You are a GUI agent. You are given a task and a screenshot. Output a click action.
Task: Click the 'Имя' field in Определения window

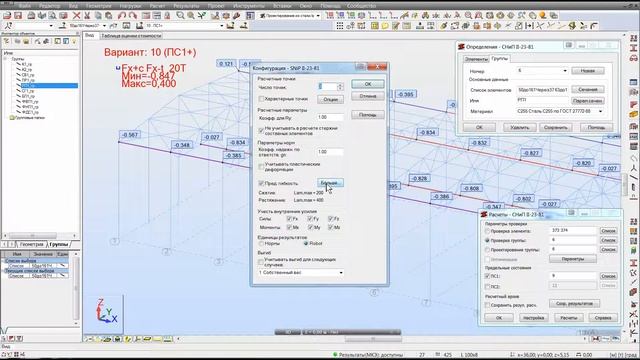point(542,100)
